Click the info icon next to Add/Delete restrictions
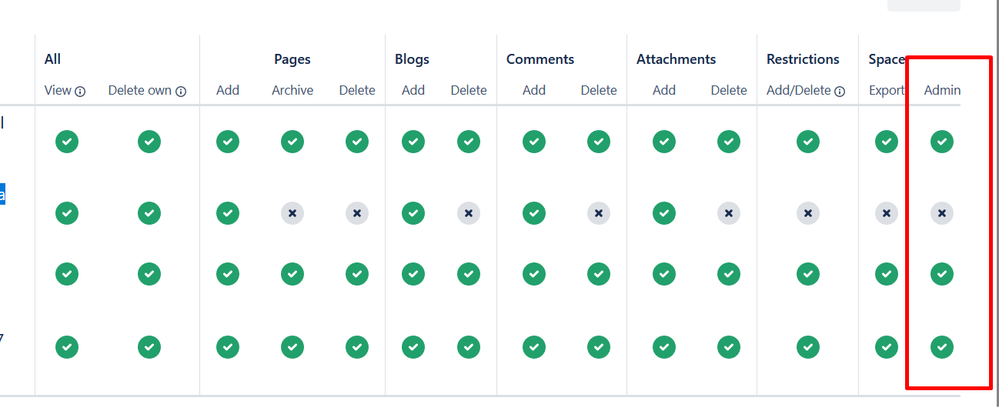 coord(840,91)
